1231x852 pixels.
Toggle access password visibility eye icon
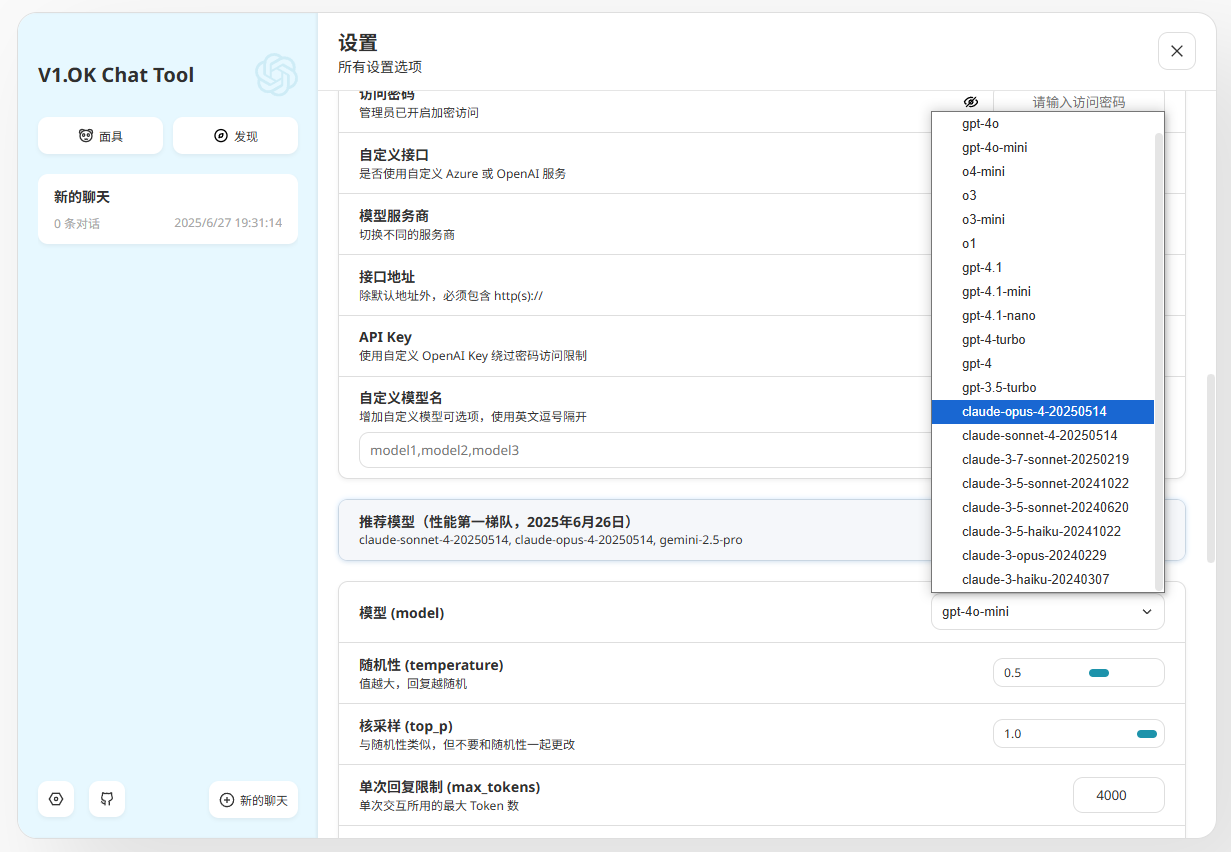[970, 102]
